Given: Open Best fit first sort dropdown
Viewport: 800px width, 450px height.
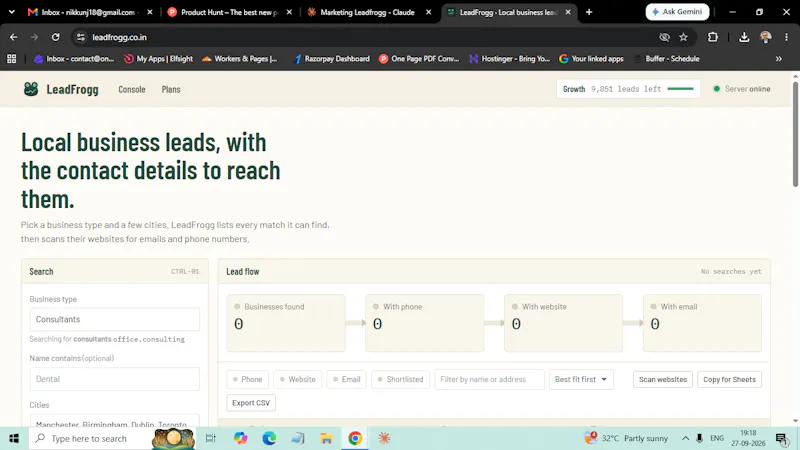Looking at the screenshot, I should (581, 379).
